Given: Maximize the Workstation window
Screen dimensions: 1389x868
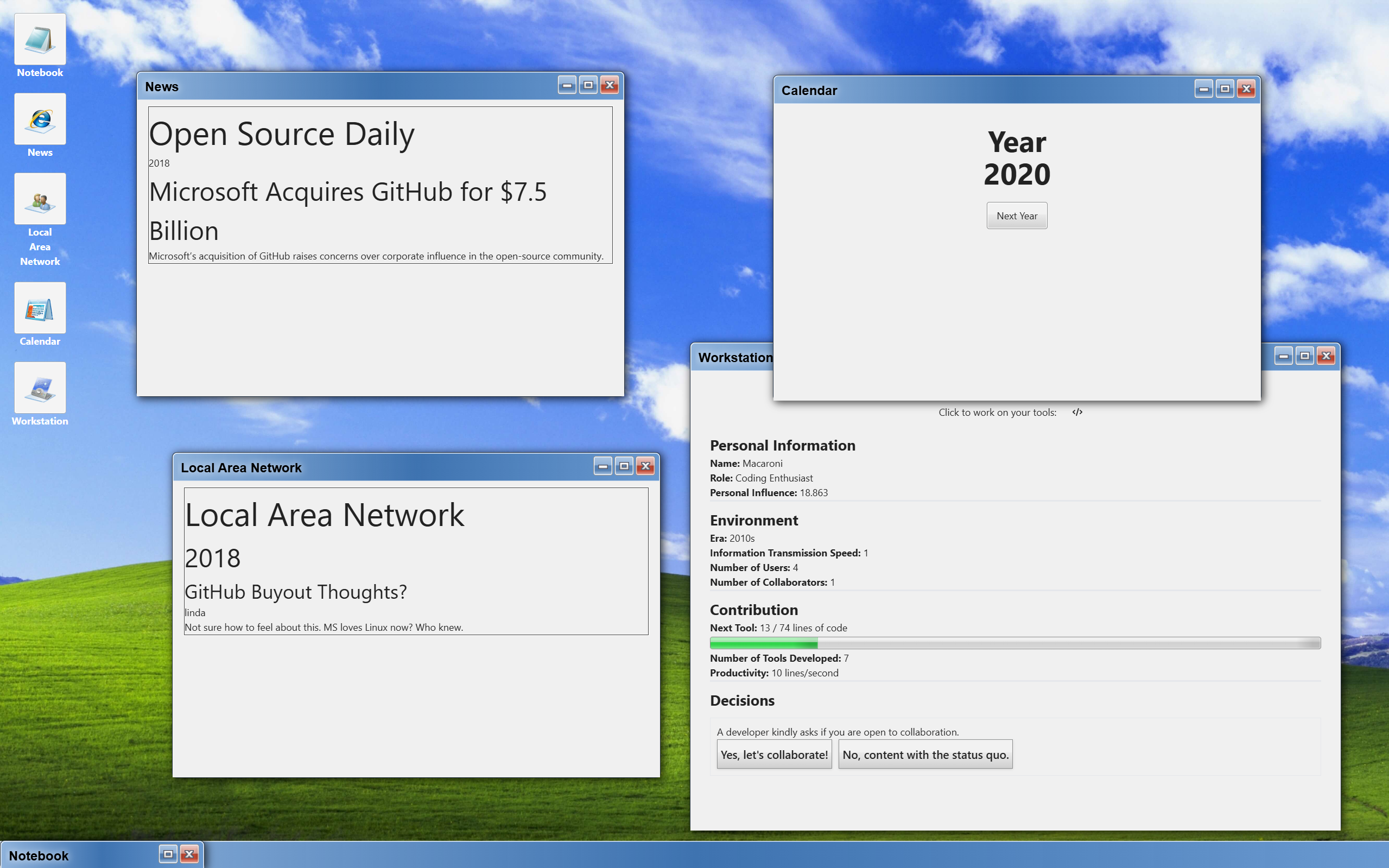Looking at the screenshot, I should [x=1305, y=356].
